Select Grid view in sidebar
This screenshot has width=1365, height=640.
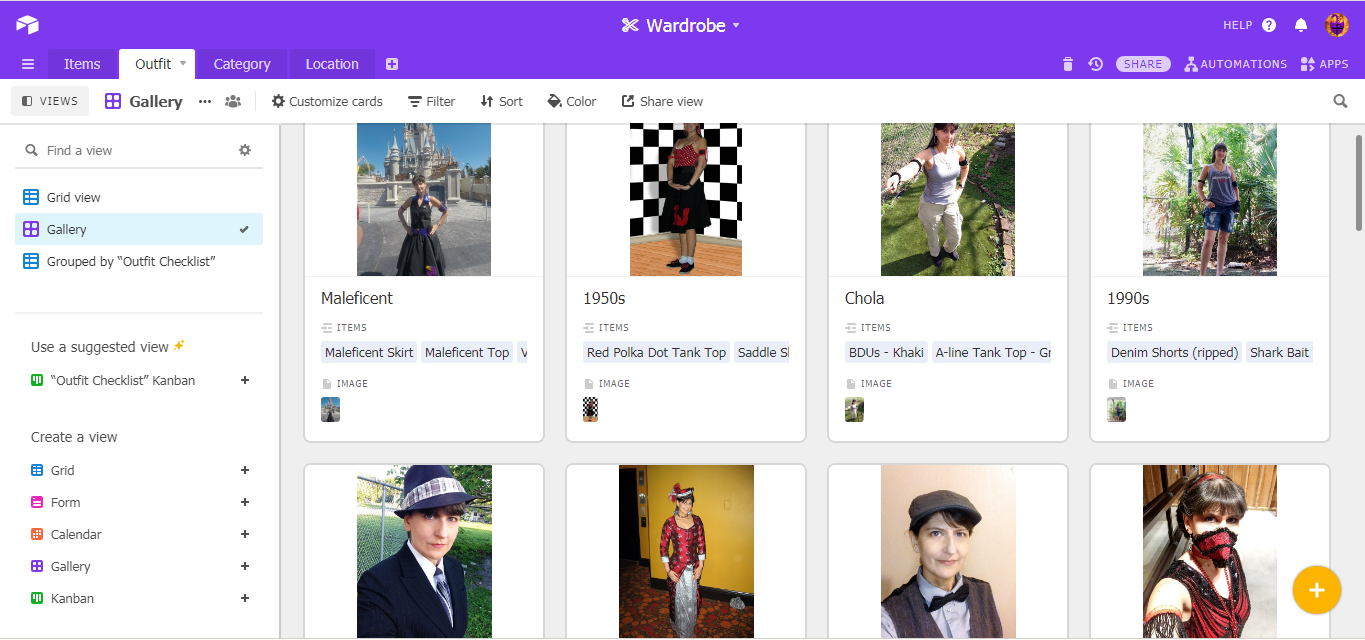(74, 197)
